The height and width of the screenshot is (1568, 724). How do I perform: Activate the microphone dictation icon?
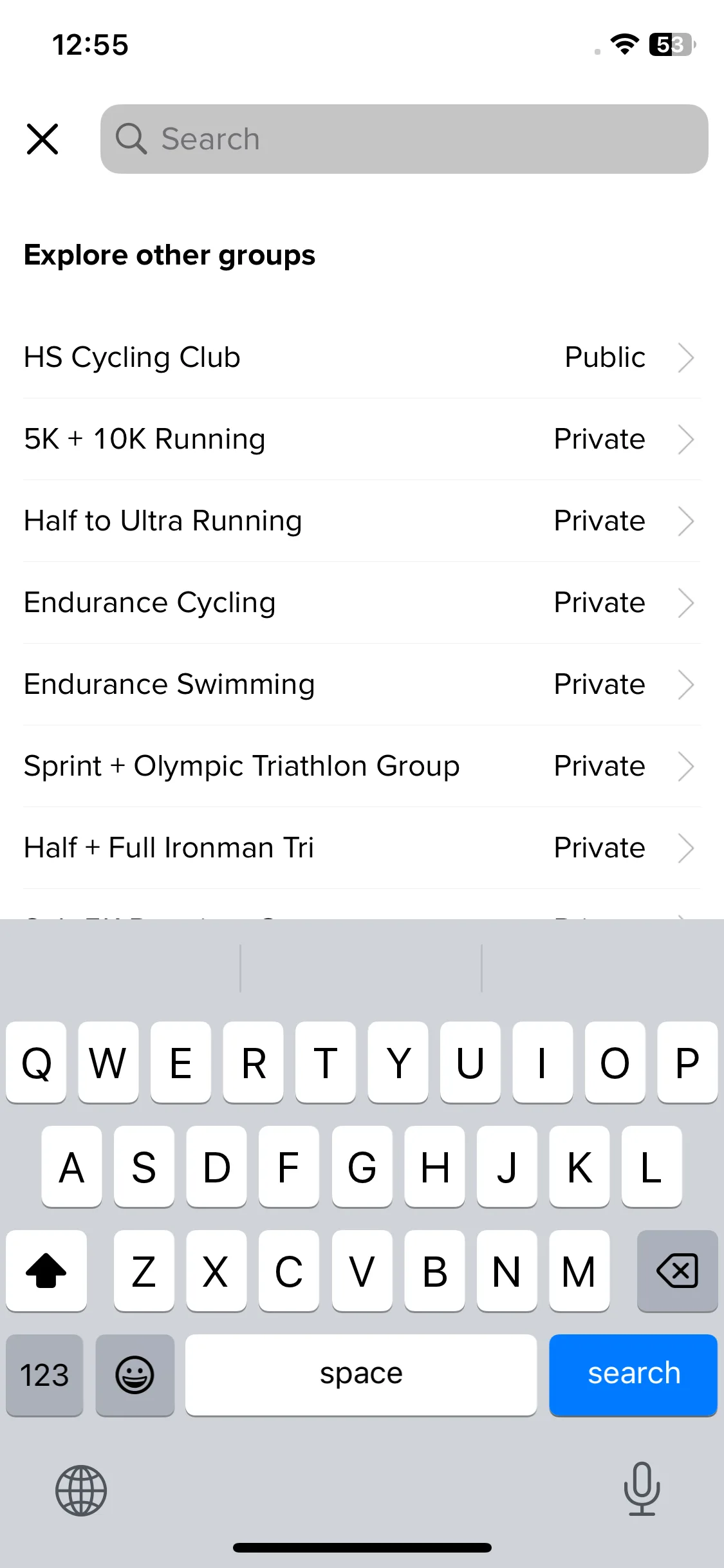point(642,1489)
